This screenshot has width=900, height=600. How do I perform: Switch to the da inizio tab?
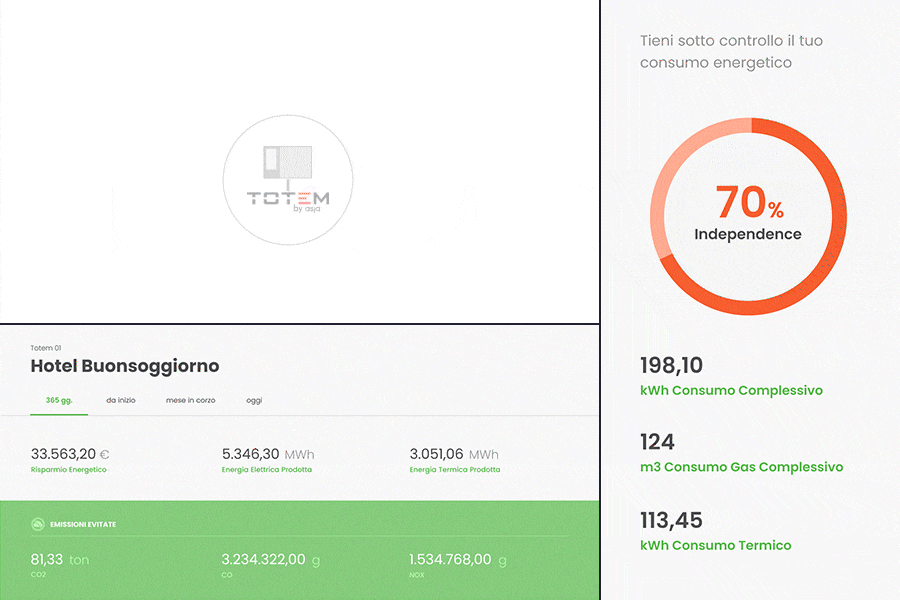[x=121, y=400]
